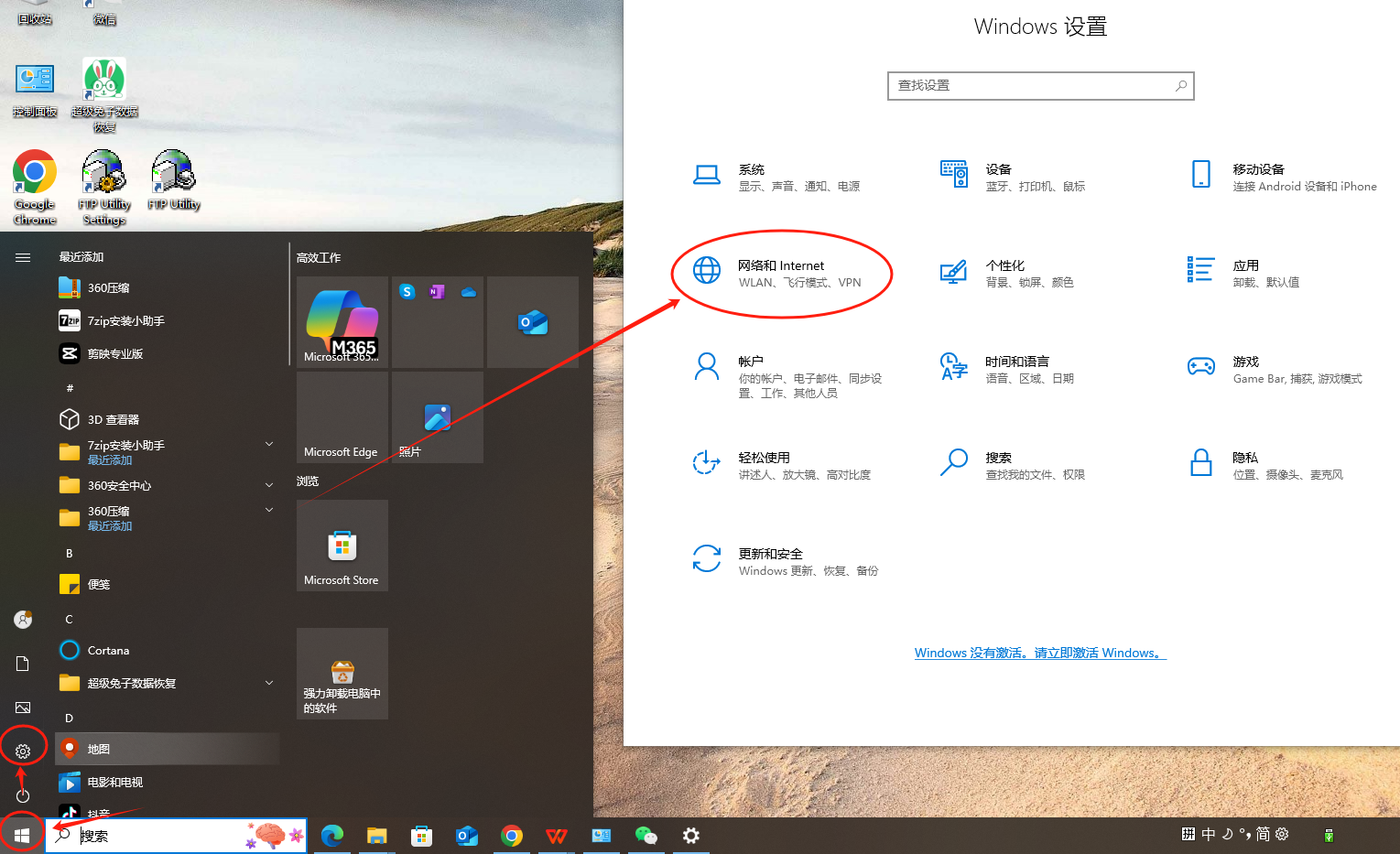
Task: Open 网络和 Internet settings
Action: pos(780,274)
